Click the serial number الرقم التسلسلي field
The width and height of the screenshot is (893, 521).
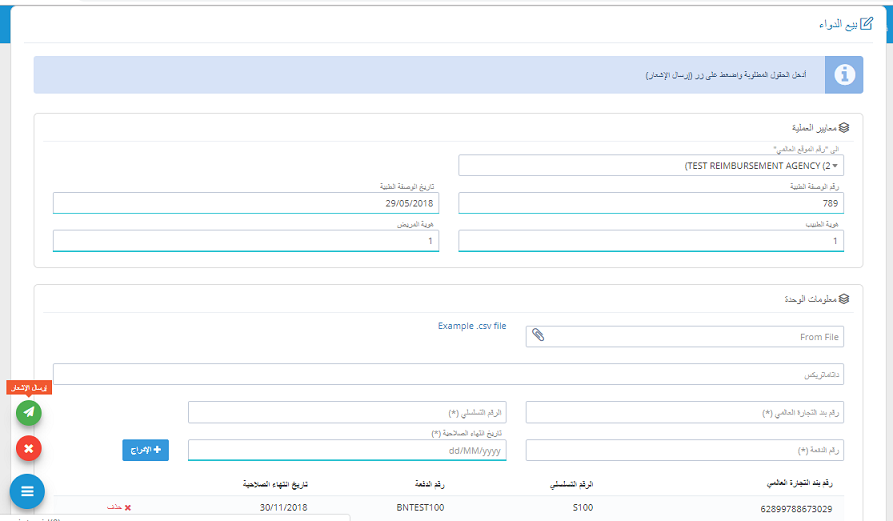pos(348,412)
